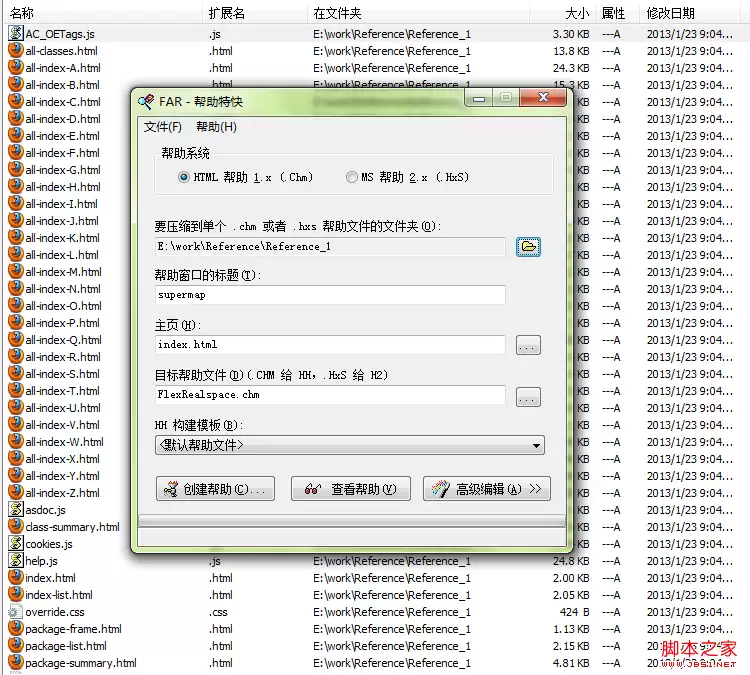Click the home page field 'index.html'
The image size is (750, 675).
pos(330,344)
